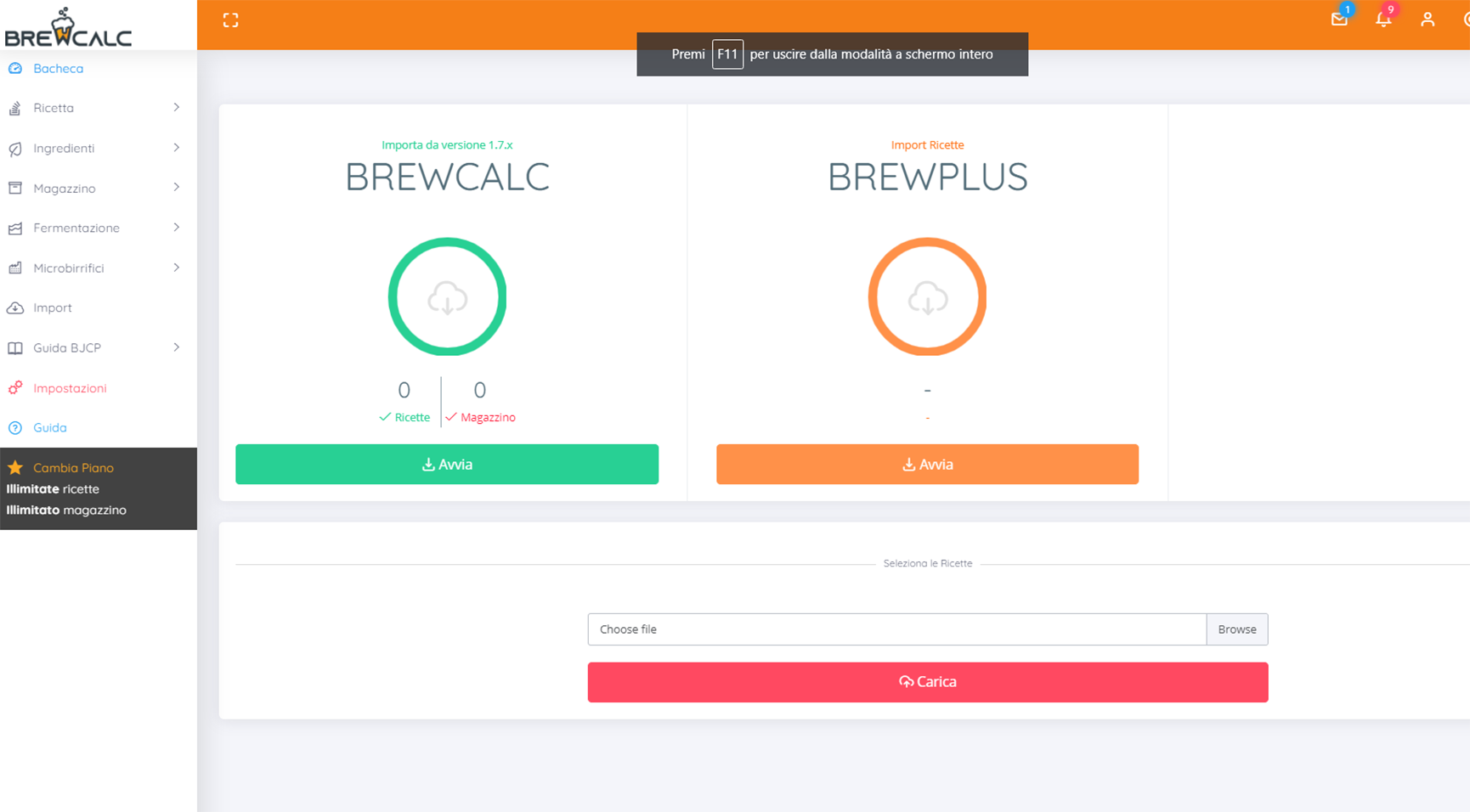Start BrewCalc import with green Avvia
The width and height of the screenshot is (1470, 812).
pos(447,465)
